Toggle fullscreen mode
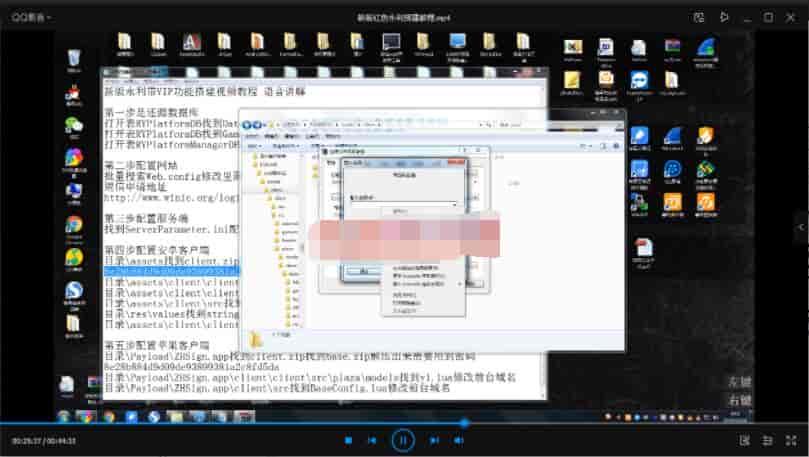 (791, 440)
